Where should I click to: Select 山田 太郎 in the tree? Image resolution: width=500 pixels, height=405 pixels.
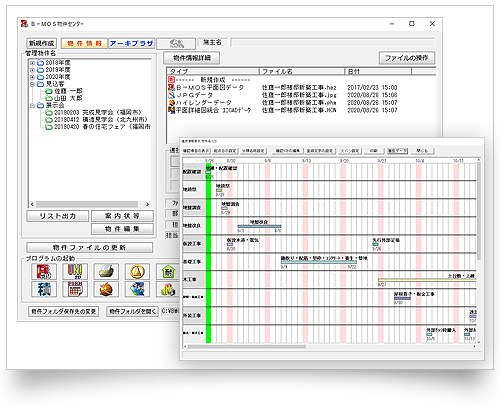tap(68, 98)
